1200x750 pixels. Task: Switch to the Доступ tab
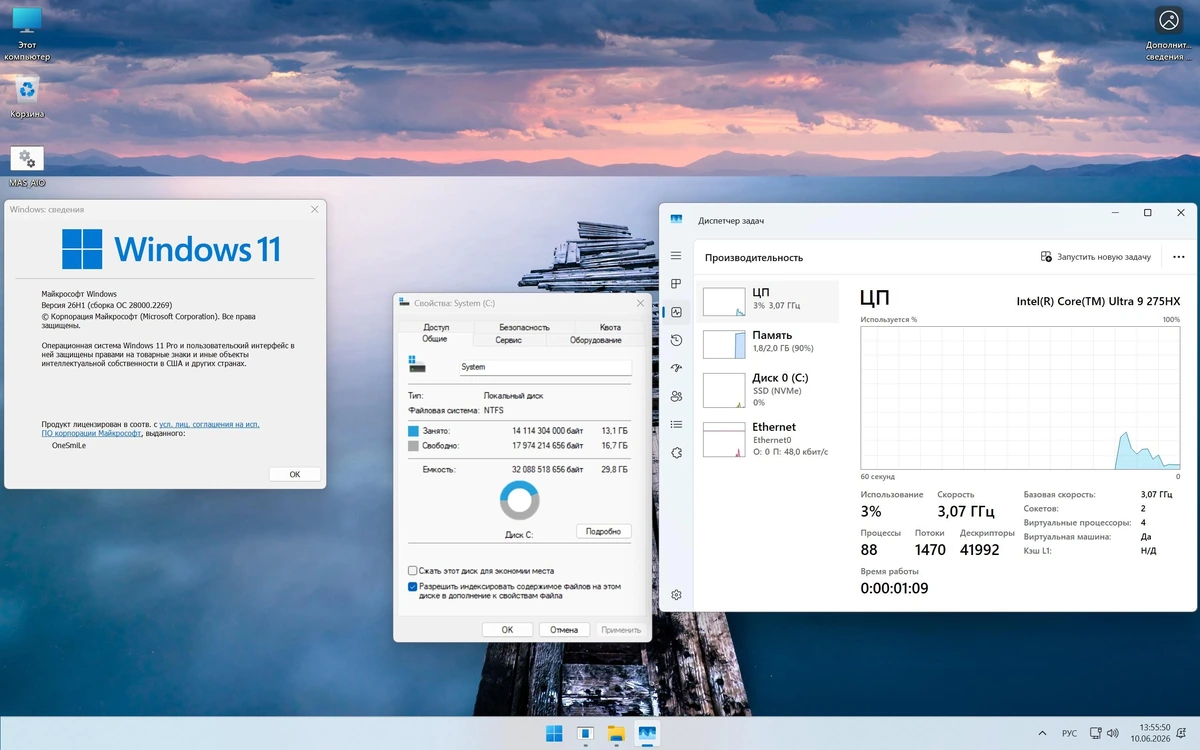tap(436, 327)
